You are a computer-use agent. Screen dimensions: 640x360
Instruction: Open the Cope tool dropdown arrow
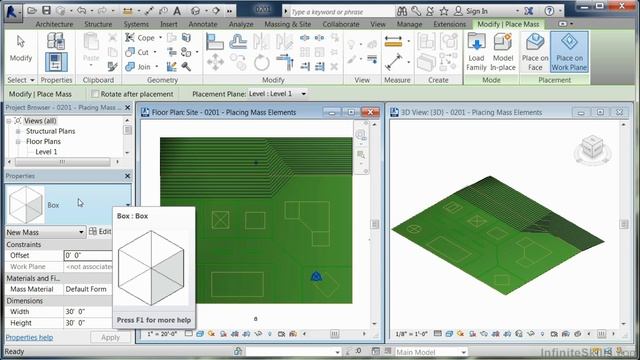[x=160, y=38]
